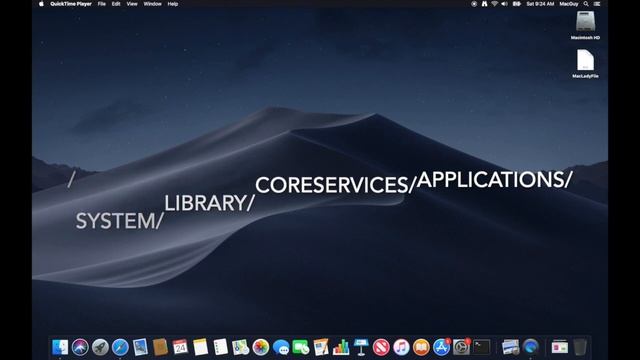This screenshot has height=360, width=640.
Task: Open MacGuy user menu
Action: pos(569,4)
